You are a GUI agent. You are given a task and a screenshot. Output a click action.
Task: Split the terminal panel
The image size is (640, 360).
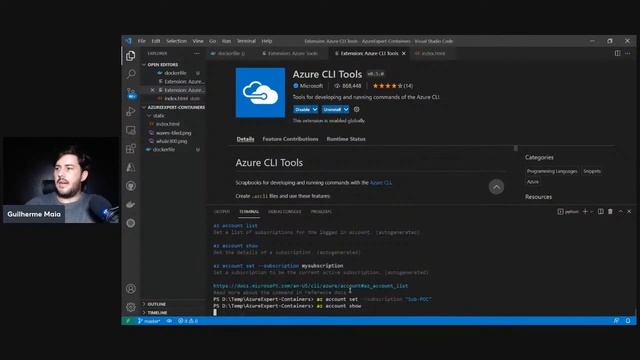coord(600,211)
